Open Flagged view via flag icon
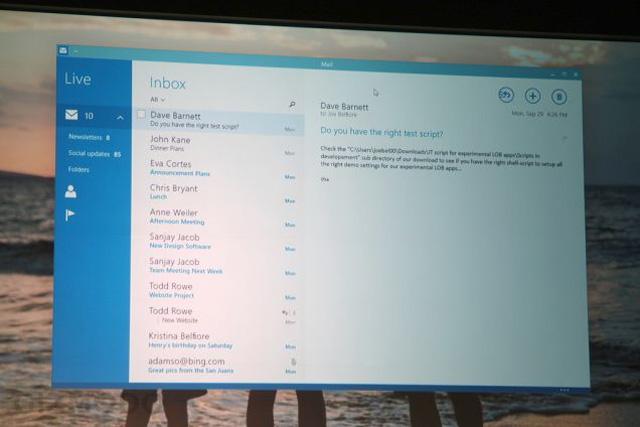Image resolution: width=640 pixels, height=427 pixels. click(70, 215)
